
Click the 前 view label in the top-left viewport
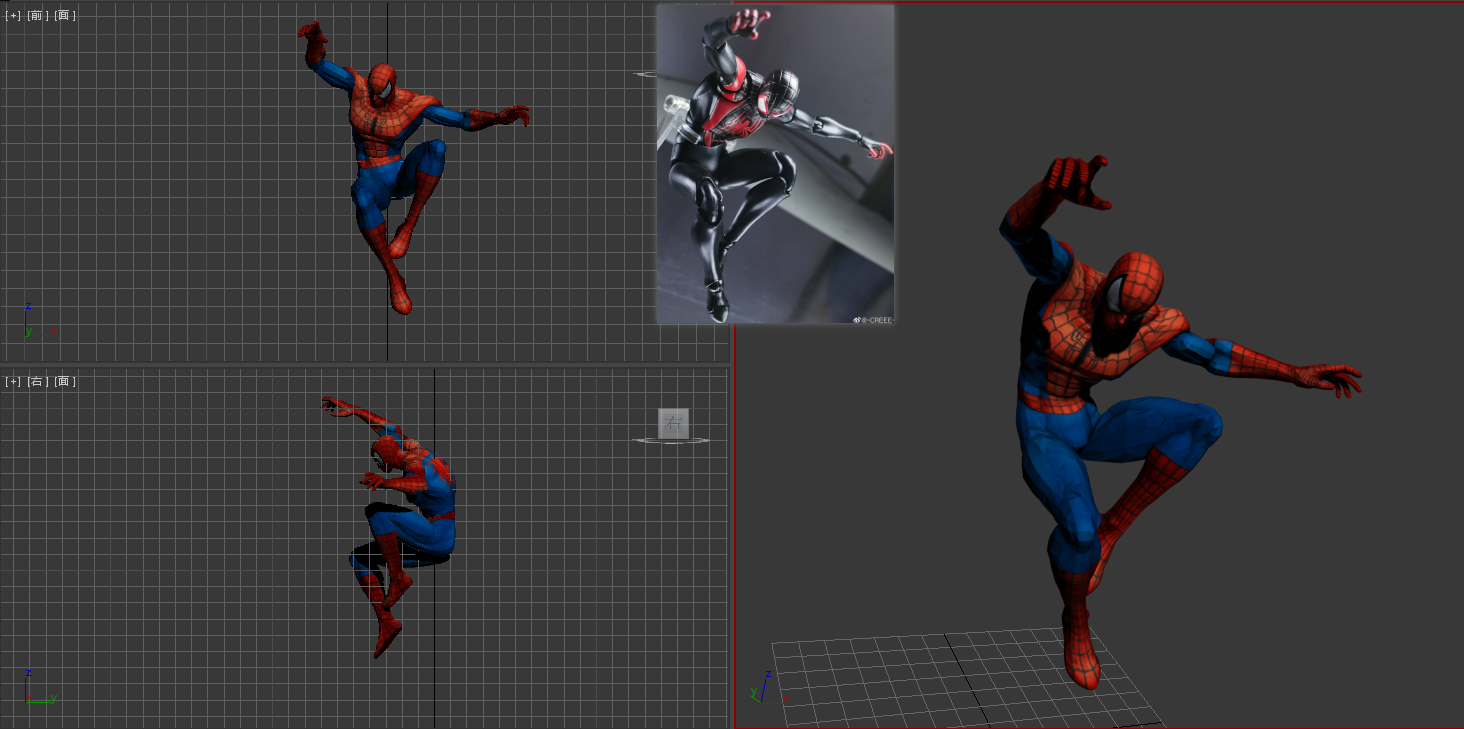(x=38, y=15)
